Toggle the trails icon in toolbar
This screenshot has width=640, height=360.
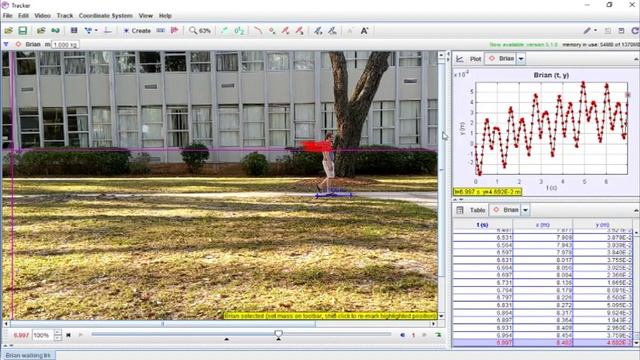pos(224,31)
